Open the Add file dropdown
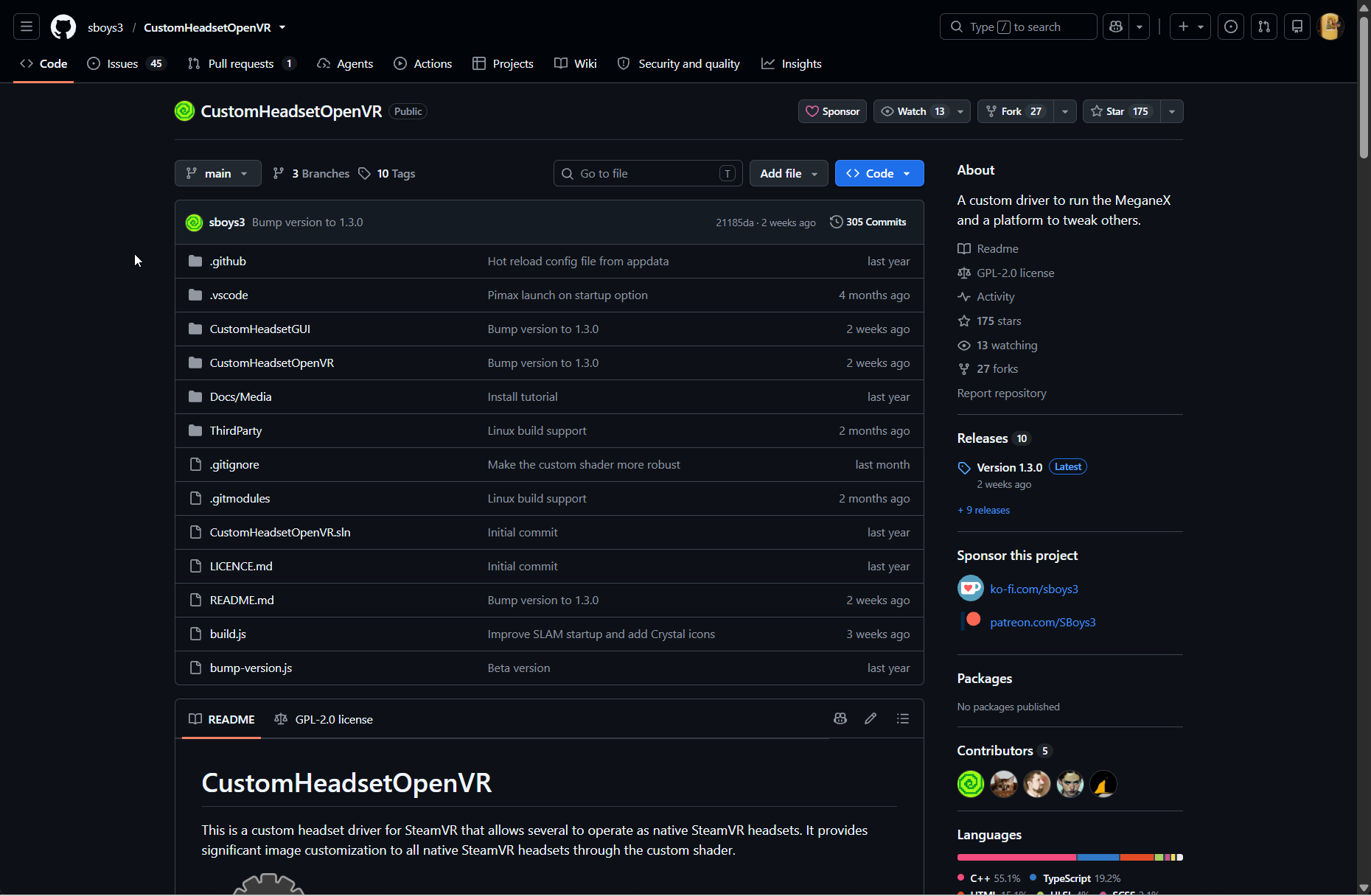The height and width of the screenshot is (896, 1371). (789, 174)
